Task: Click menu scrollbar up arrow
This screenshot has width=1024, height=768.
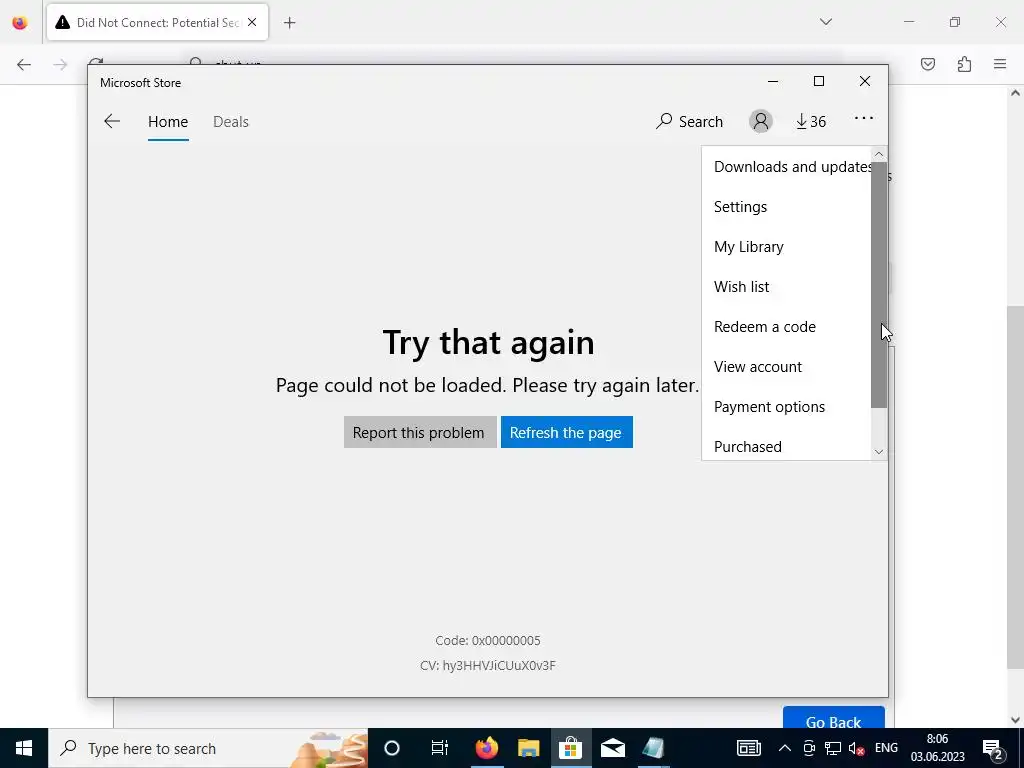Action: coord(879,154)
